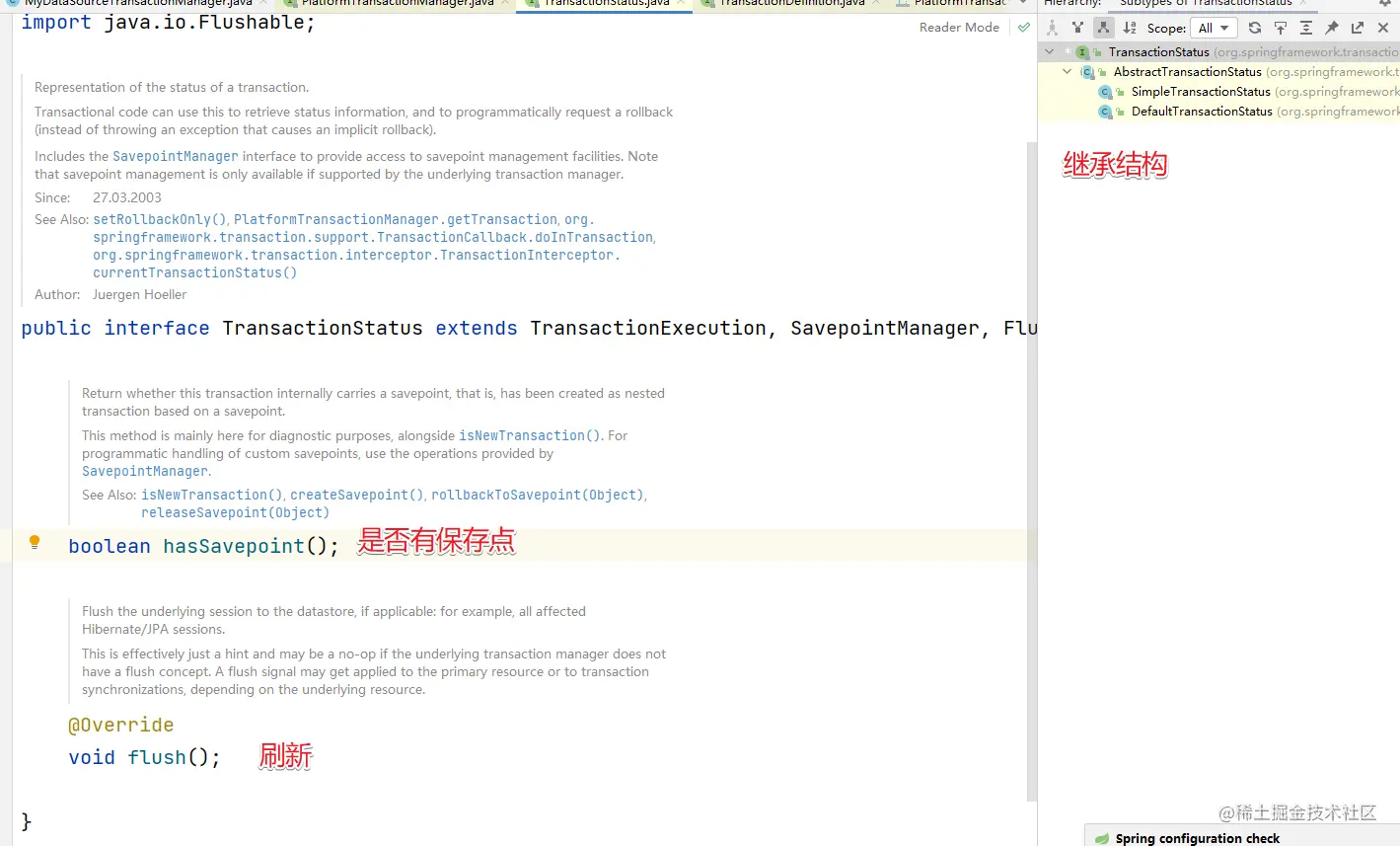The image size is (1400, 846).
Task: Select TransactionStatus in the hierarchy tree
Action: point(1158,52)
